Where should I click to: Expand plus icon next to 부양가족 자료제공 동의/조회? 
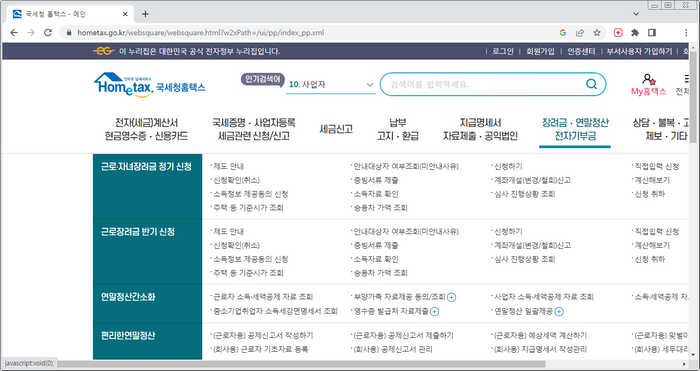[x=451, y=297]
